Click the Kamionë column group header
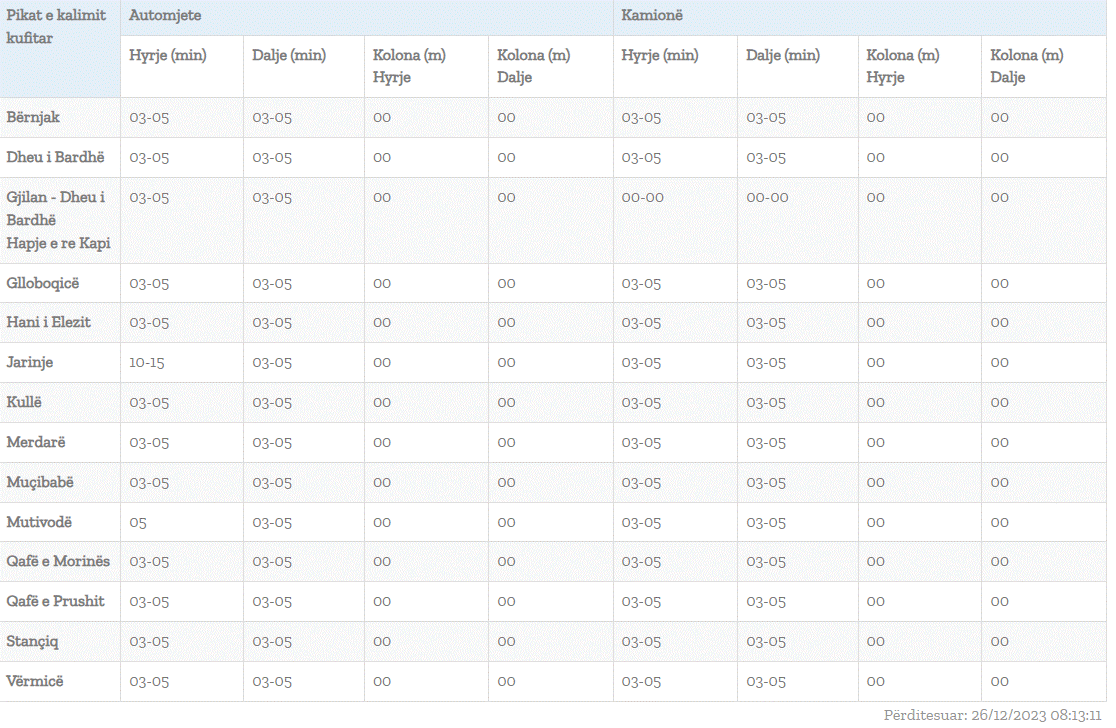The width and height of the screenshot is (1116, 728). click(x=652, y=17)
